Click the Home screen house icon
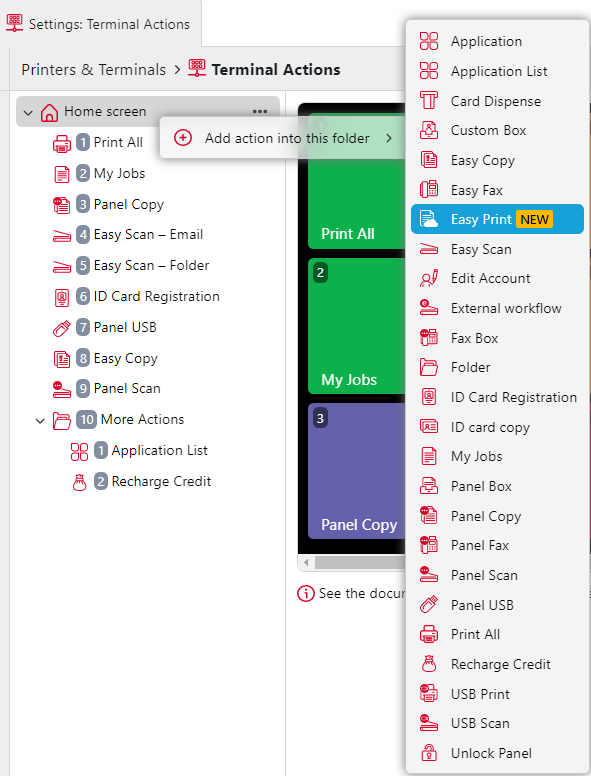Screen dimensions: 591x776 click(x=49, y=112)
